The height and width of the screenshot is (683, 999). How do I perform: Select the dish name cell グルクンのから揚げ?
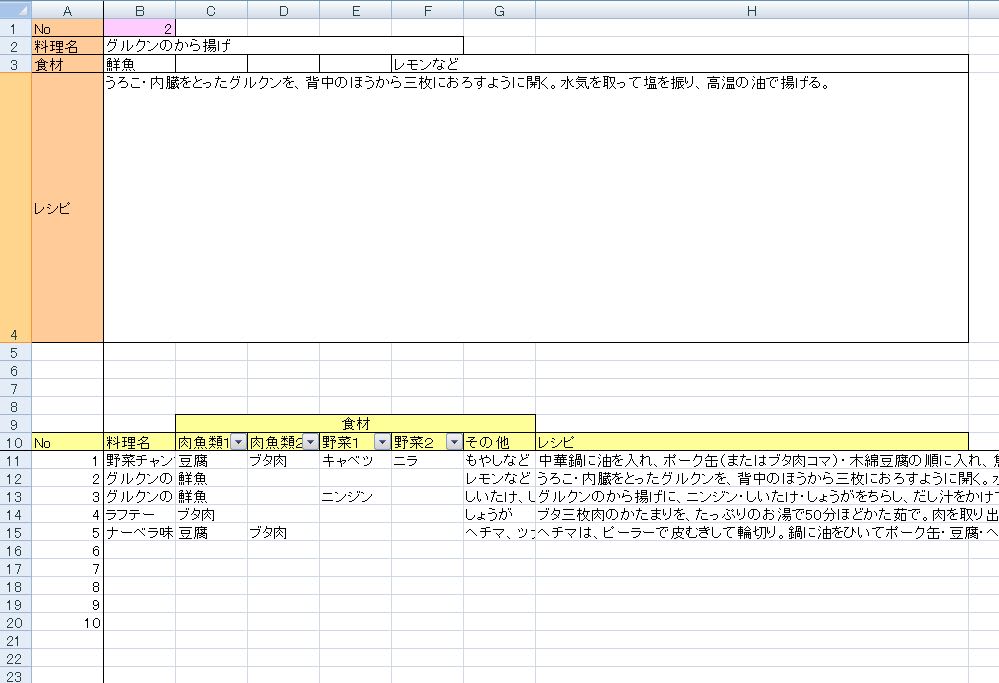click(283, 45)
